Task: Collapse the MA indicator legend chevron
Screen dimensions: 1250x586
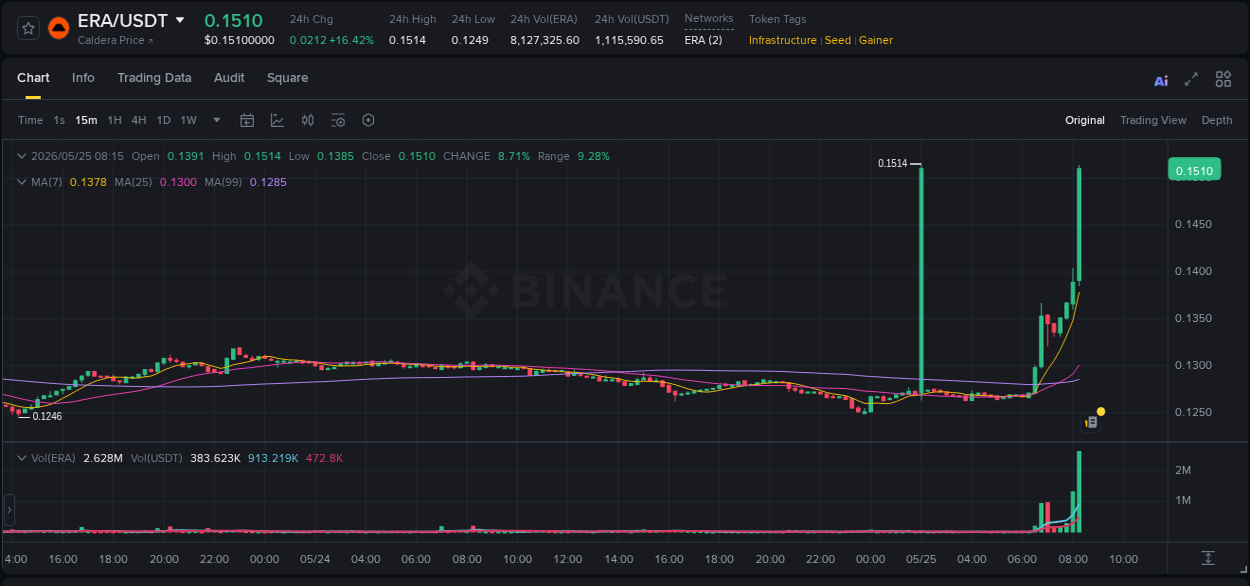Action: pos(22,182)
